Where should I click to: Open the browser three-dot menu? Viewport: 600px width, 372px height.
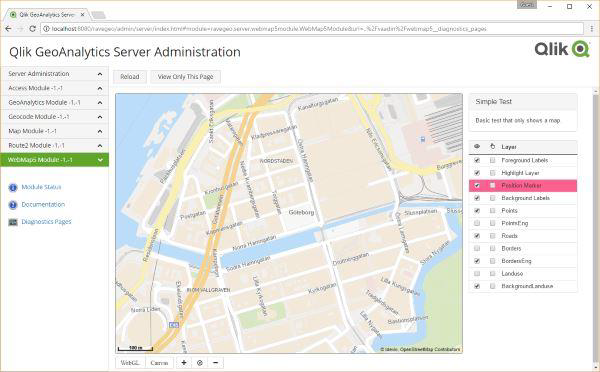592,29
